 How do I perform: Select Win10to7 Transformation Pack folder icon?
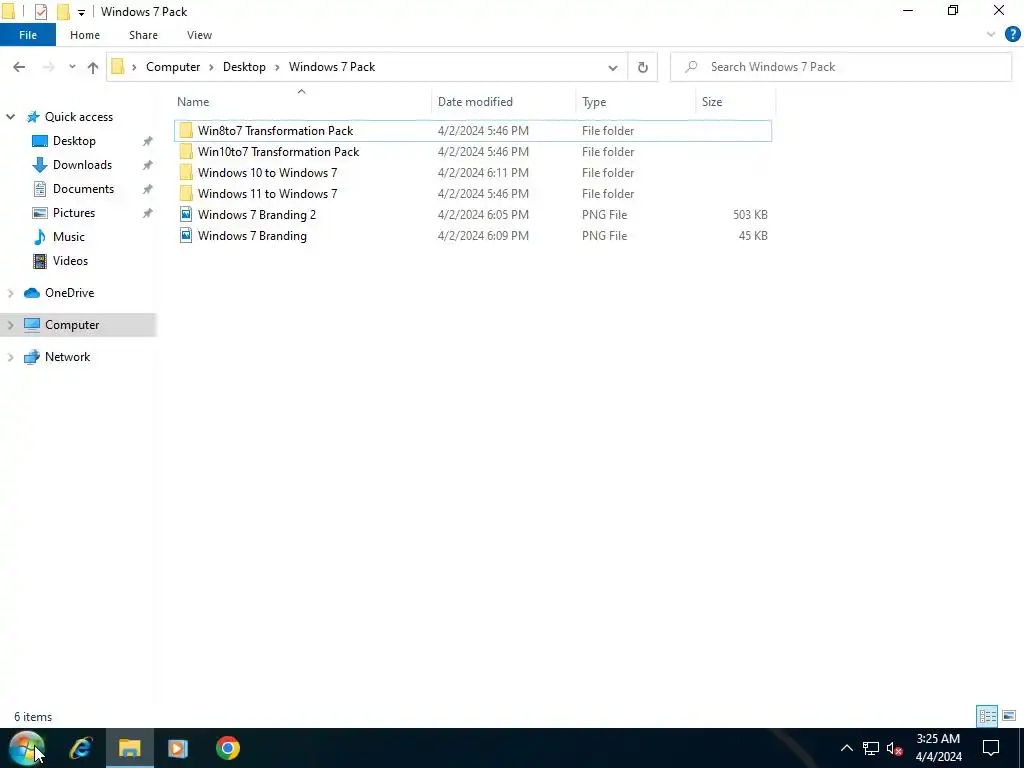[186, 152]
